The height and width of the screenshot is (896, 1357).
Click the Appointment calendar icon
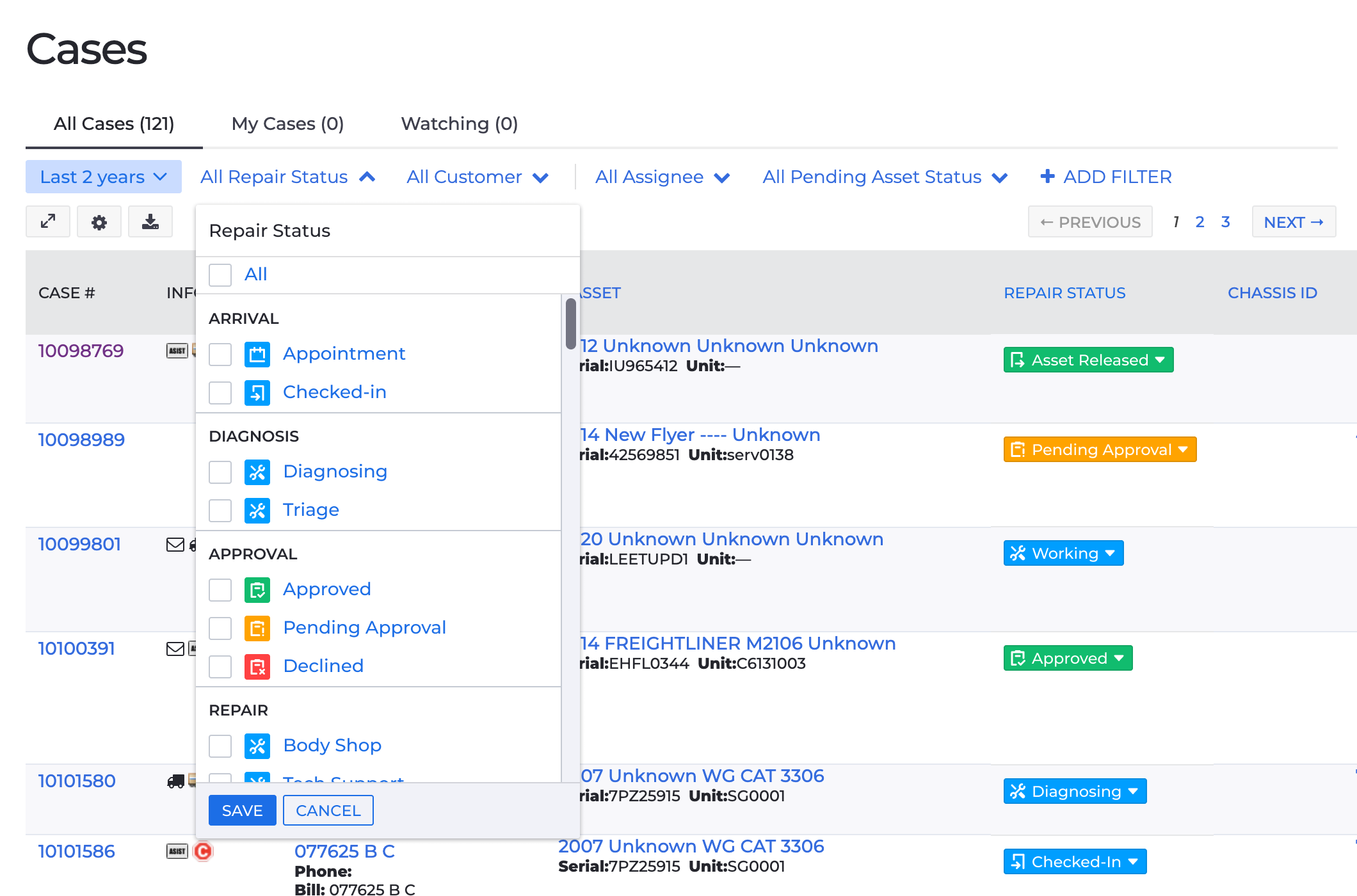point(257,354)
